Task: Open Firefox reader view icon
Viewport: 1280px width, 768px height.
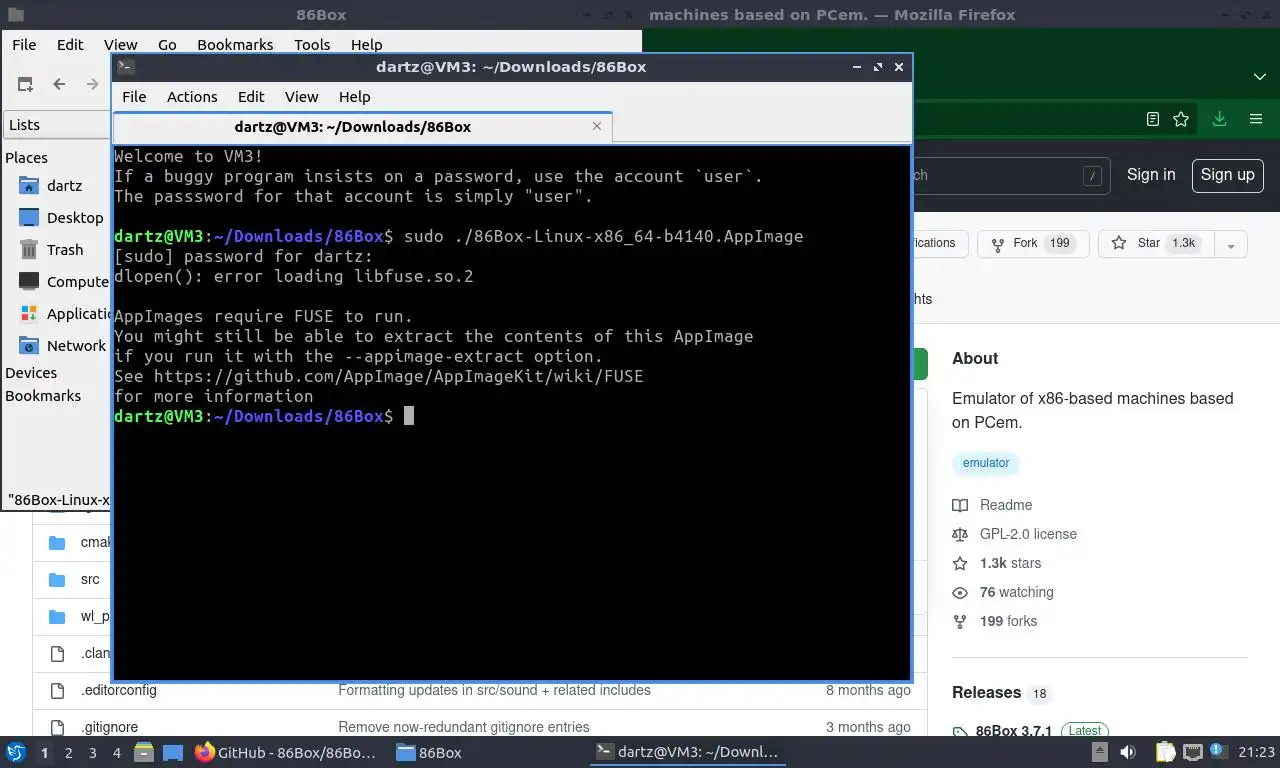Action: pyautogui.click(x=1152, y=119)
